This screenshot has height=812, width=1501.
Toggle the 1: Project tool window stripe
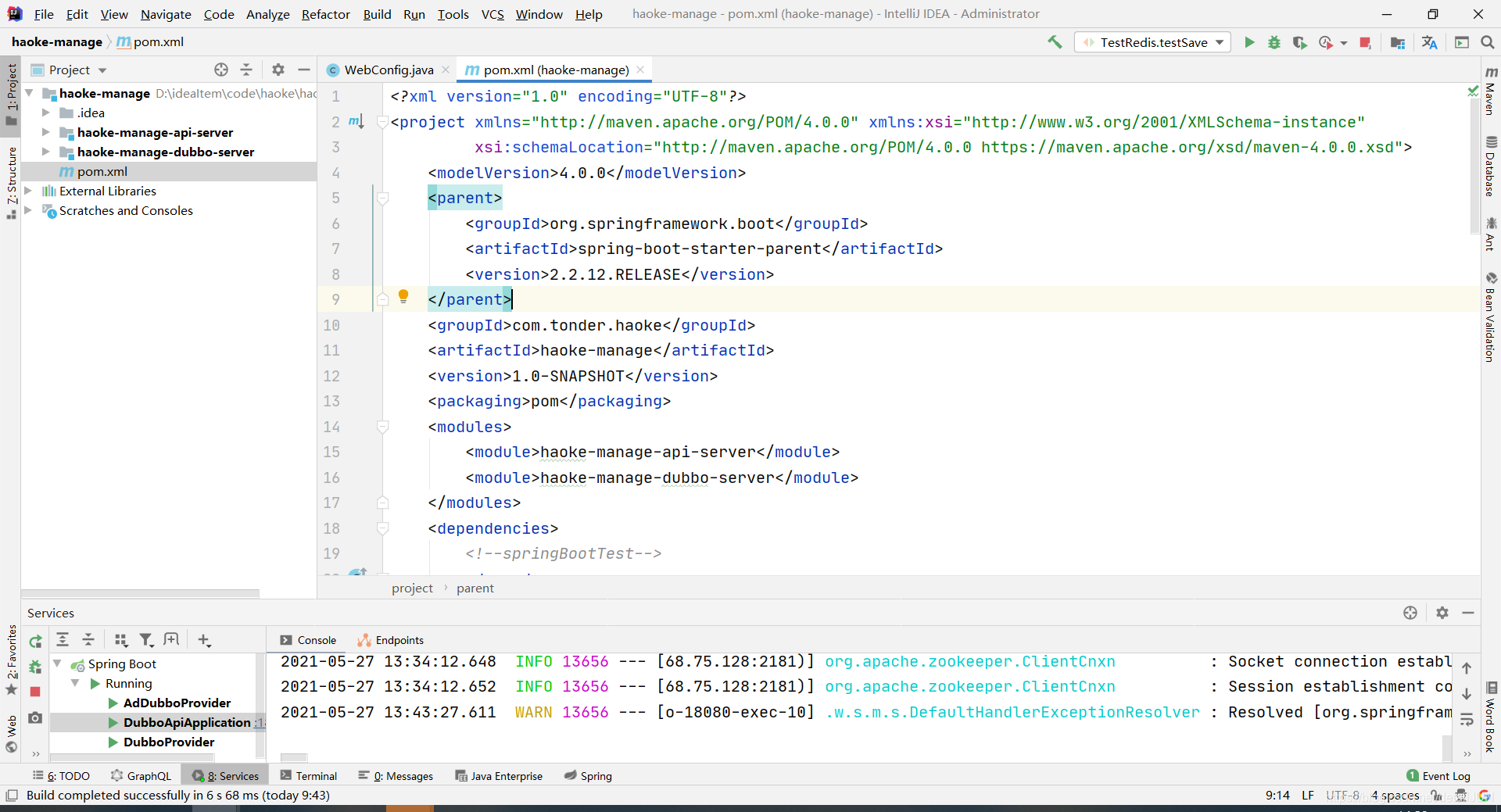[x=11, y=94]
